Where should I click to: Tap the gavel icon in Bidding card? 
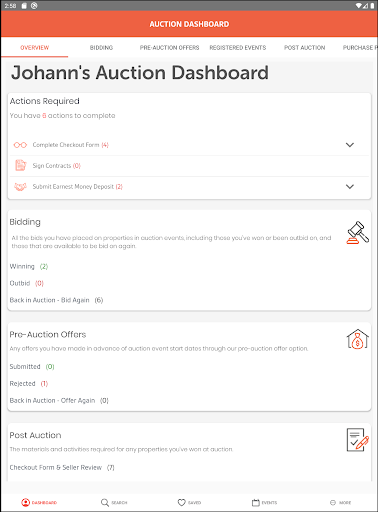point(358,233)
